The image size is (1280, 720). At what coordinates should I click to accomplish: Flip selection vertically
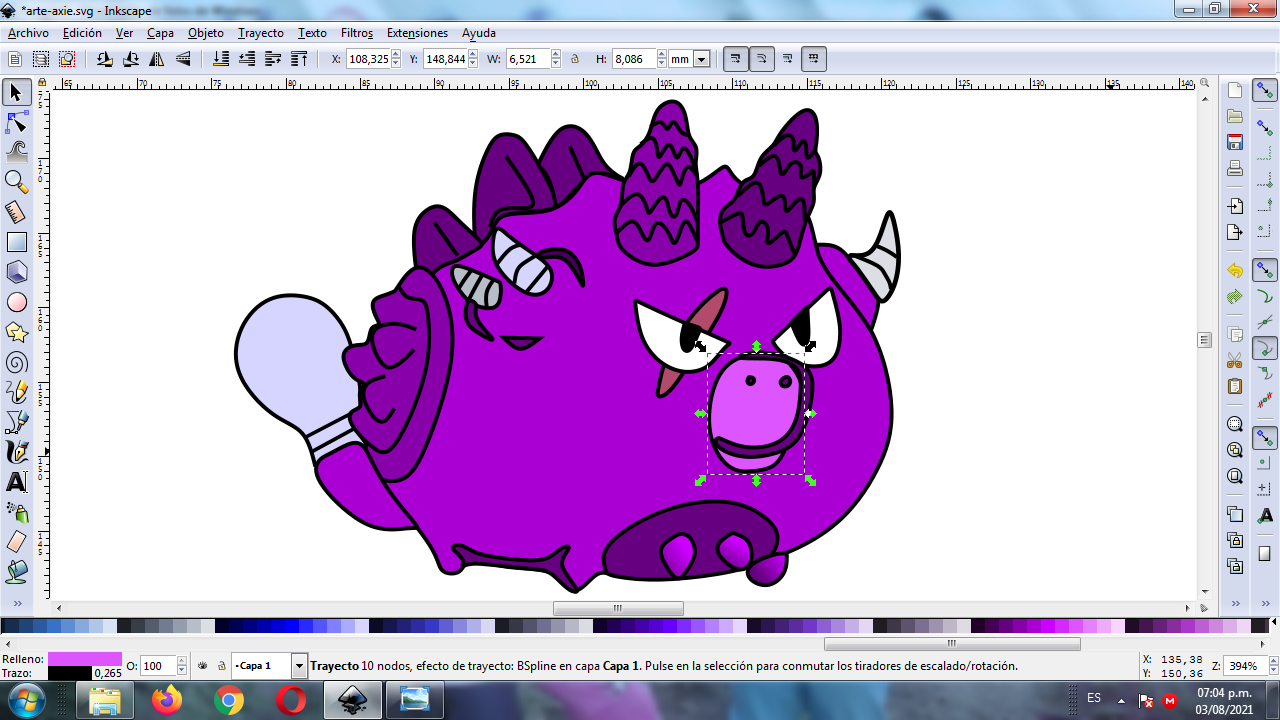(x=183, y=59)
